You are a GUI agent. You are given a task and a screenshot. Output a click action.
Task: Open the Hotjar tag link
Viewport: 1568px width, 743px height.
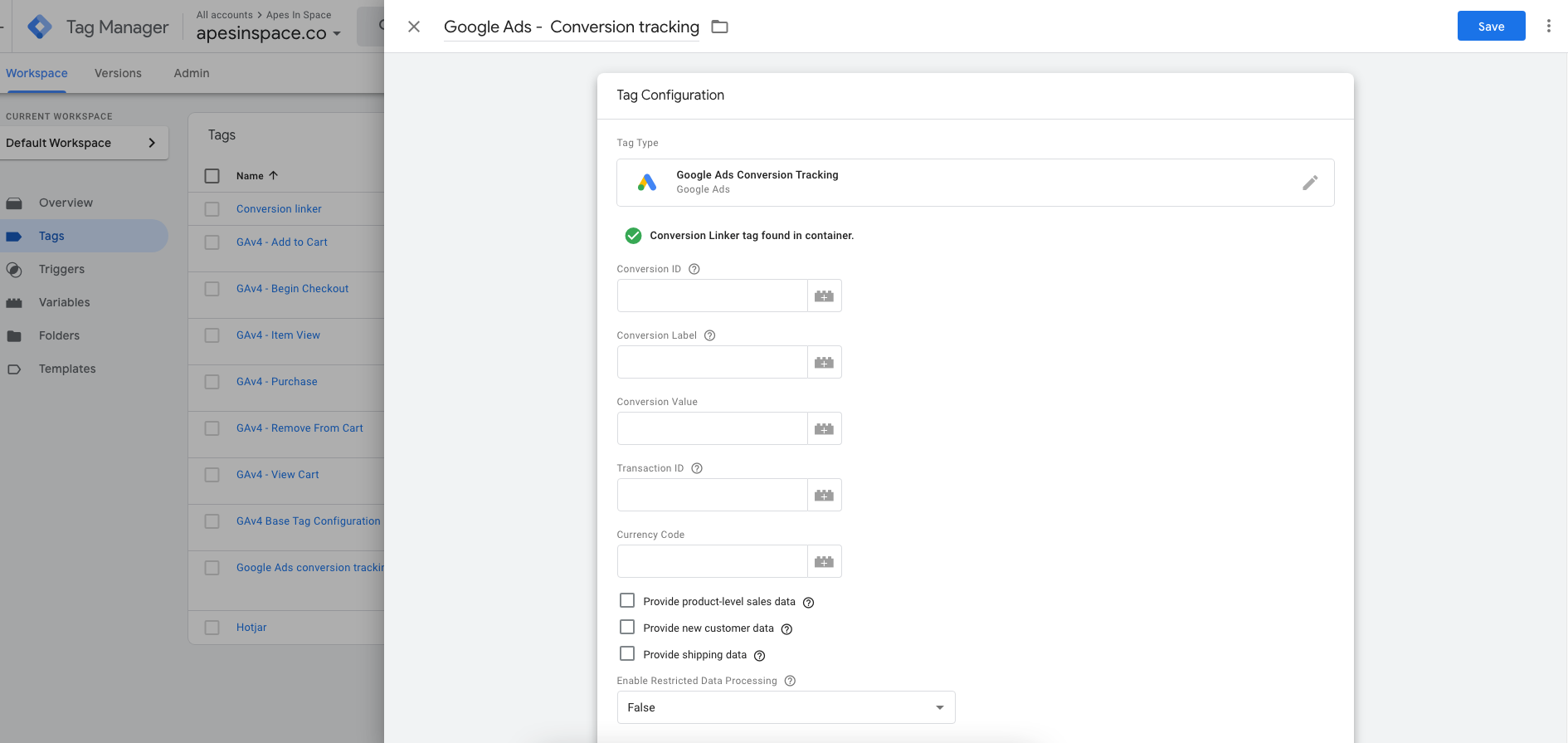click(251, 628)
